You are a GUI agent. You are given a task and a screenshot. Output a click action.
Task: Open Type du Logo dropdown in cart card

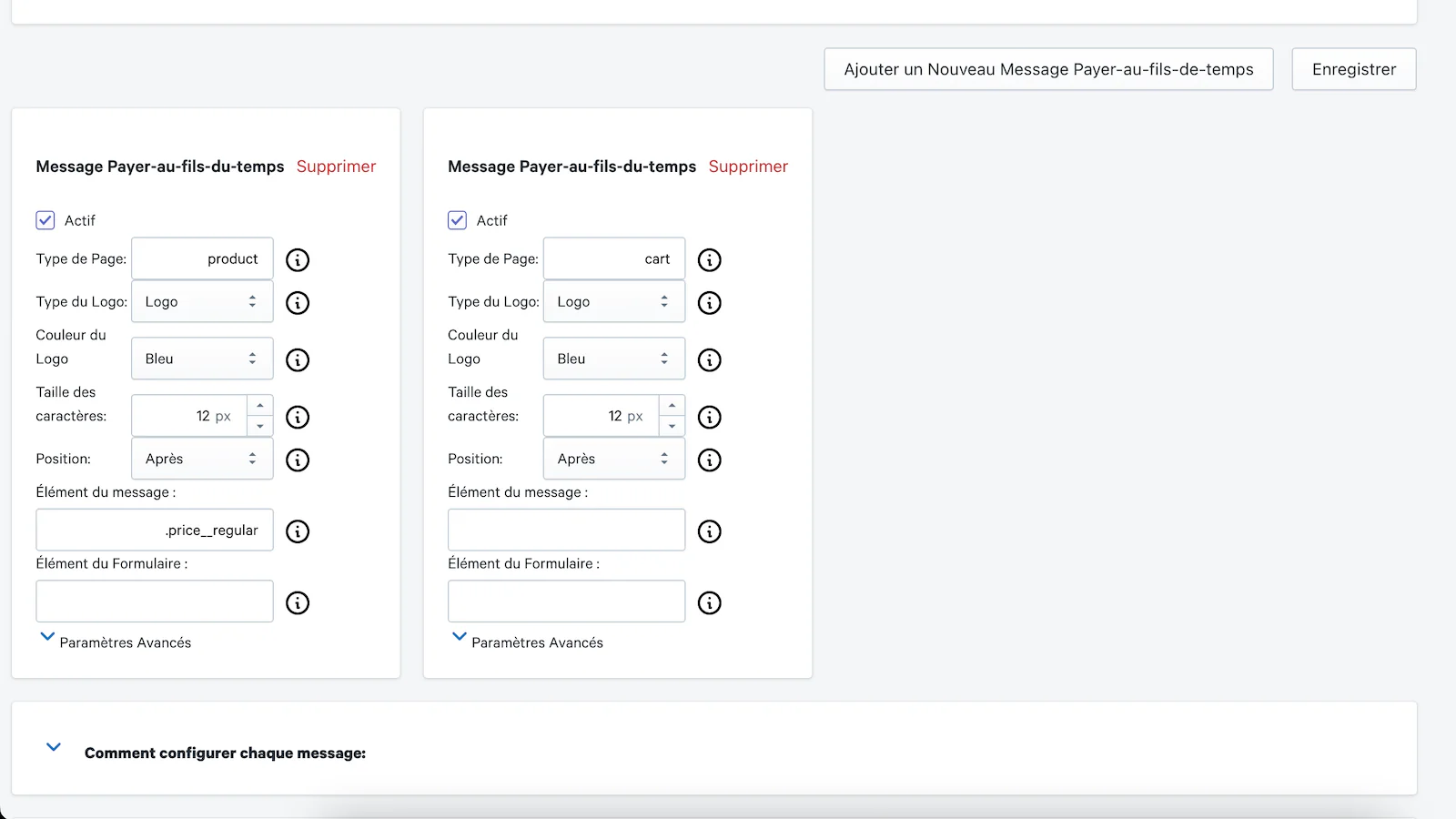[x=614, y=301]
